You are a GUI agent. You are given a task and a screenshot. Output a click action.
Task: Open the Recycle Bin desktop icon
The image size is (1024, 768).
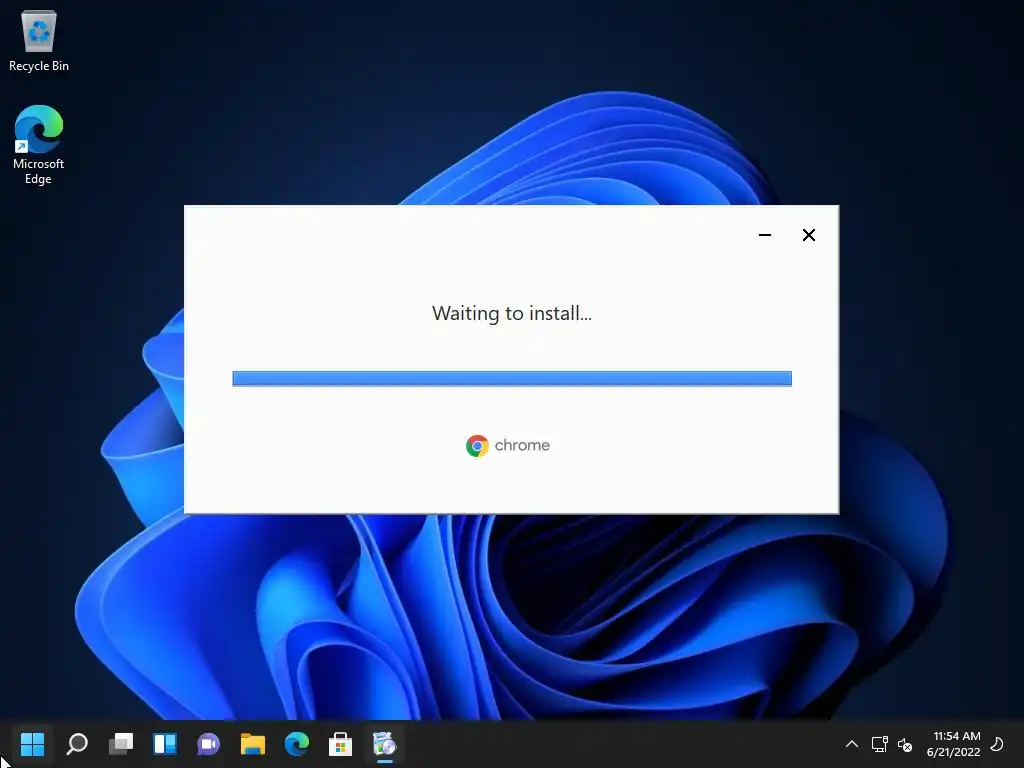pos(39,40)
